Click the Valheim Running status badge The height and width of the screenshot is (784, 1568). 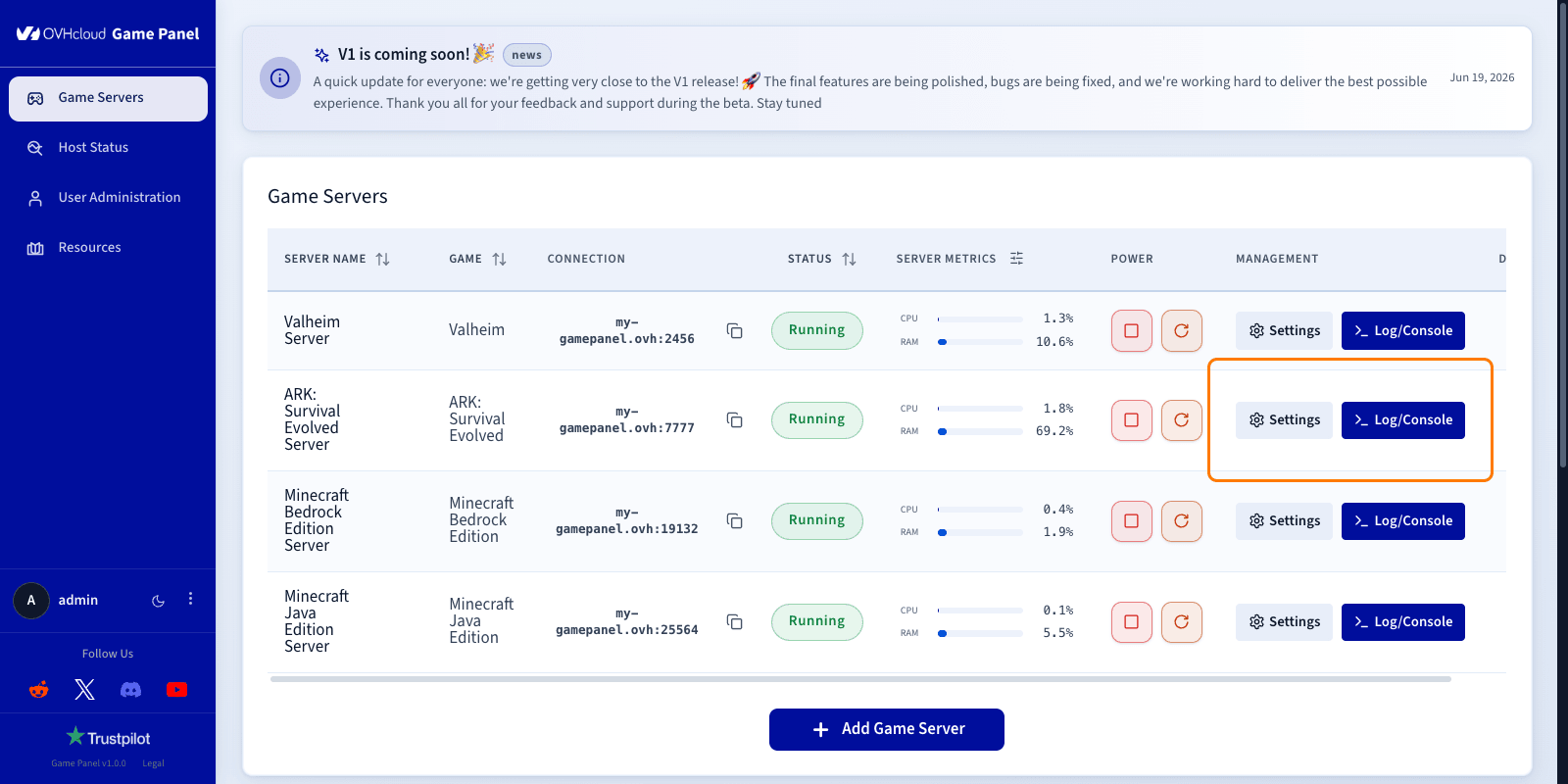pyautogui.click(x=817, y=330)
